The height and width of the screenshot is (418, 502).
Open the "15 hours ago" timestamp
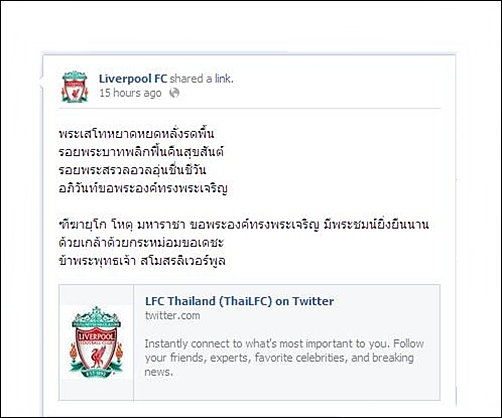tap(130, 93)
